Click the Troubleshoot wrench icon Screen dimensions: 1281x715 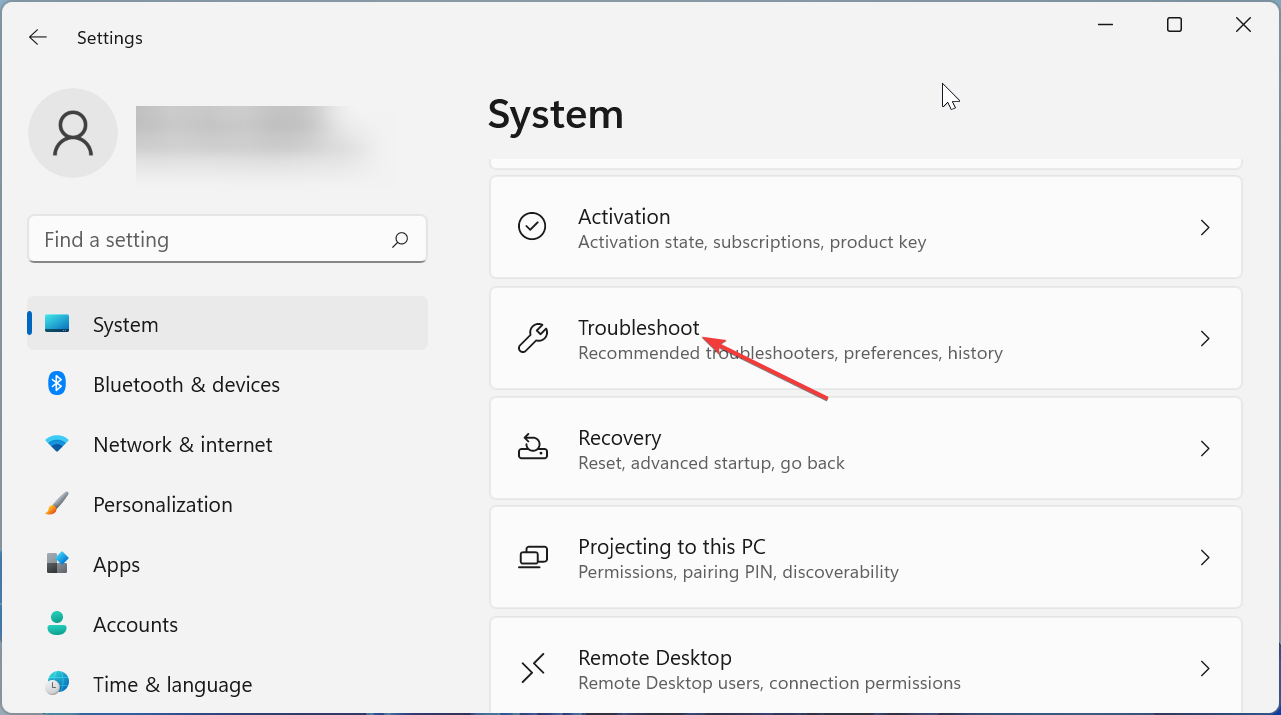(x=533, y=338)
